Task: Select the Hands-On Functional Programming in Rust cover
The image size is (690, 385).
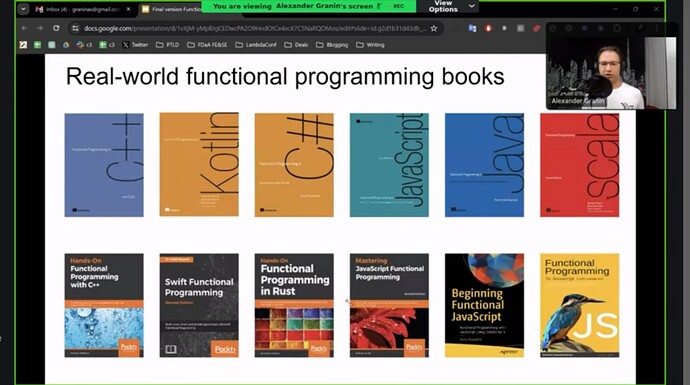Action: coord(294,305)
